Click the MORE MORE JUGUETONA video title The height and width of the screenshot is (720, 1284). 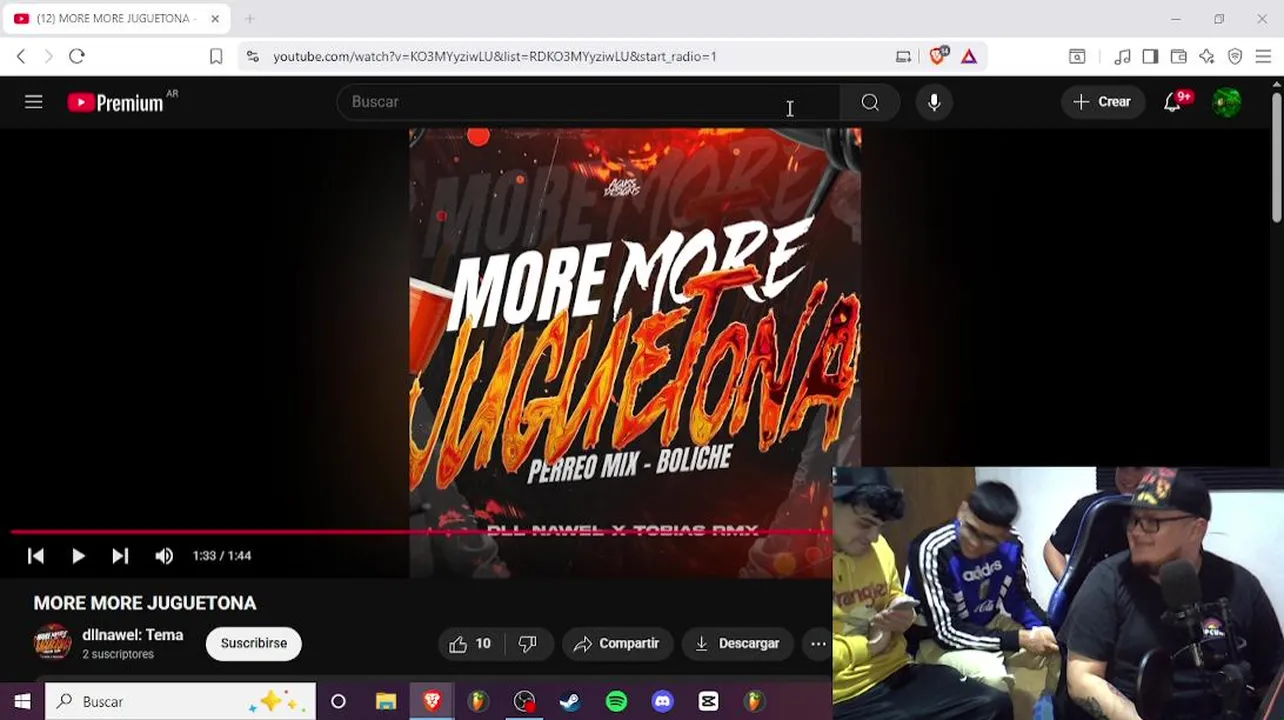(x=145, y=603)
